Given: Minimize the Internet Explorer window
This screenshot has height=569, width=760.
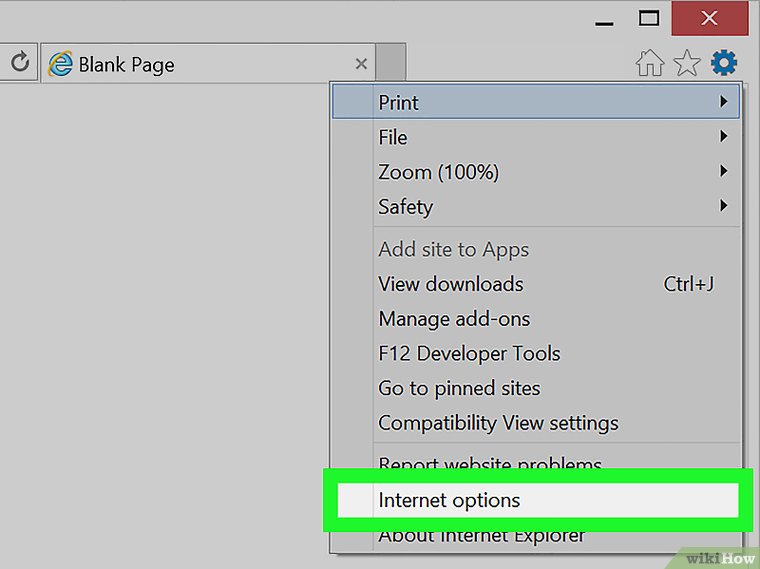Looking at the screenshot, I should [x=602, y=19].
